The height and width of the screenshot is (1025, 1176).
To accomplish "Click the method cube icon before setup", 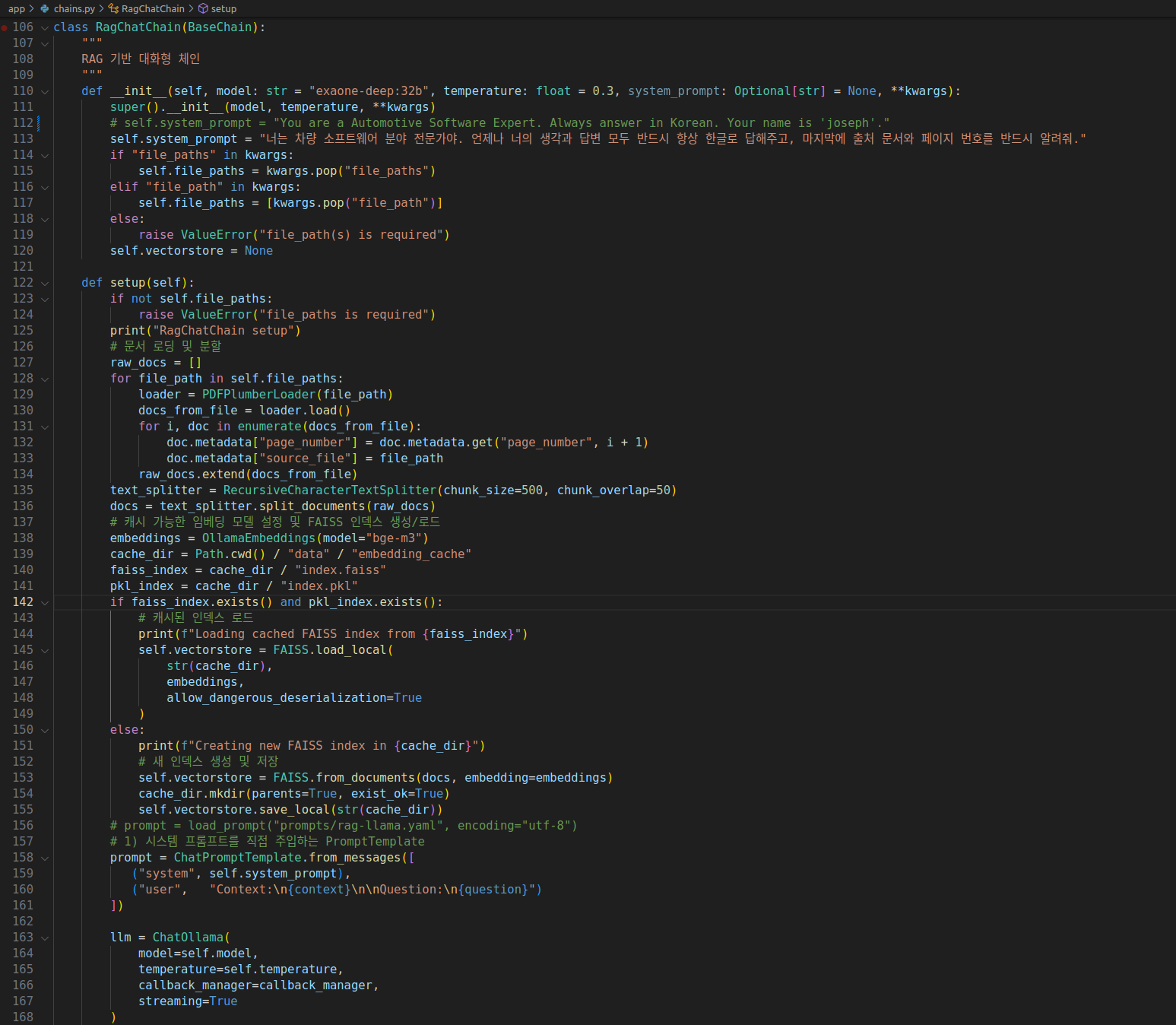I will pos(203,8).
